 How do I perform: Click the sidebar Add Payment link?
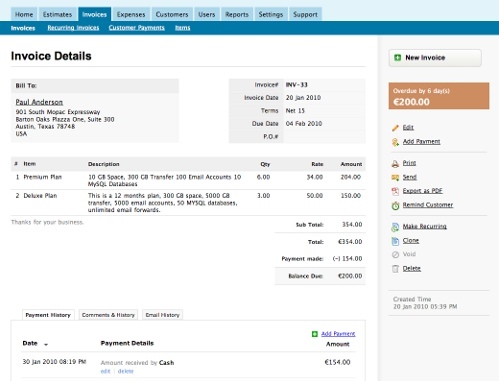point(421,141)
